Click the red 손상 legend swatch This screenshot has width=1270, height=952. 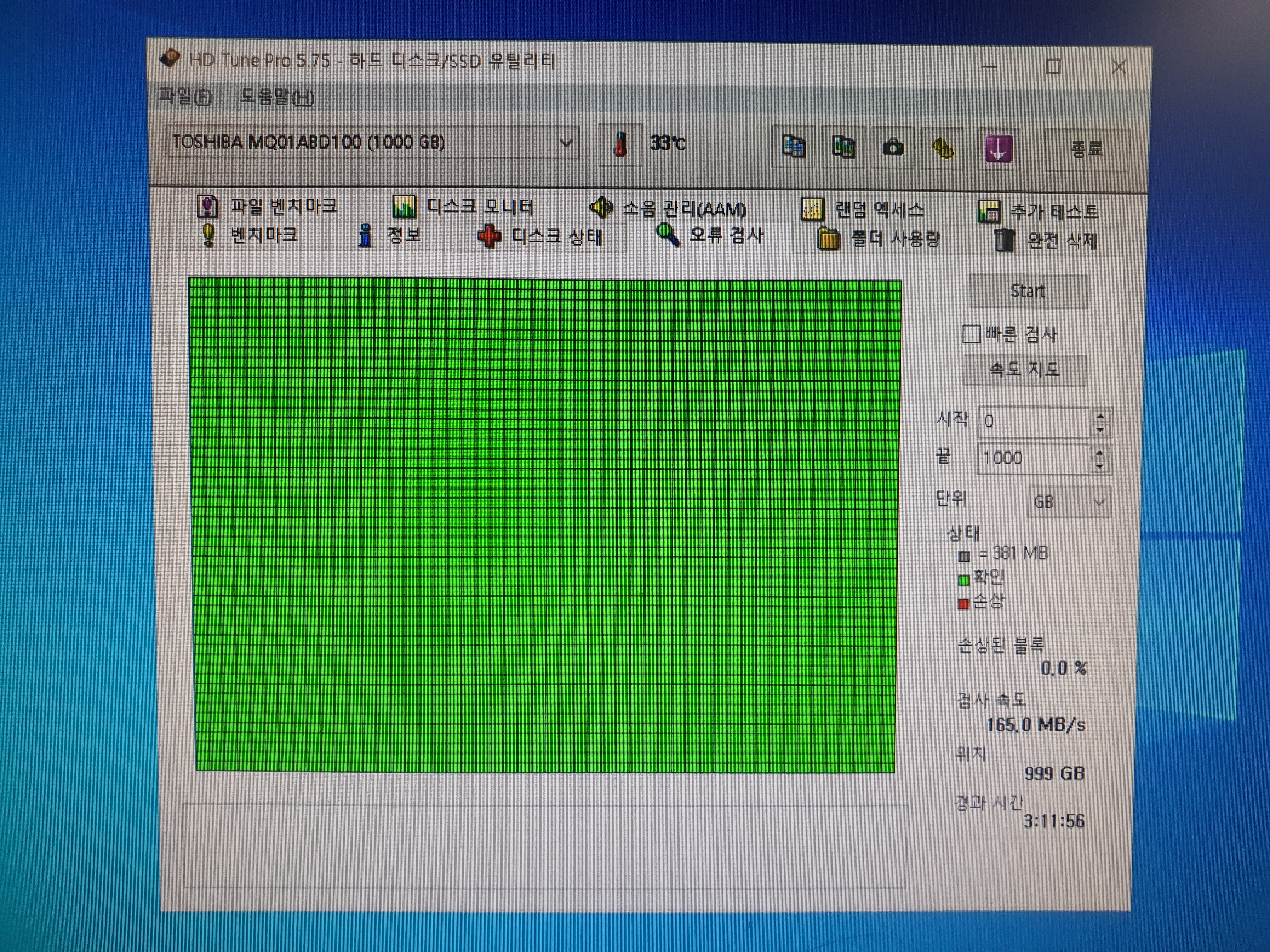pos(964,604)
